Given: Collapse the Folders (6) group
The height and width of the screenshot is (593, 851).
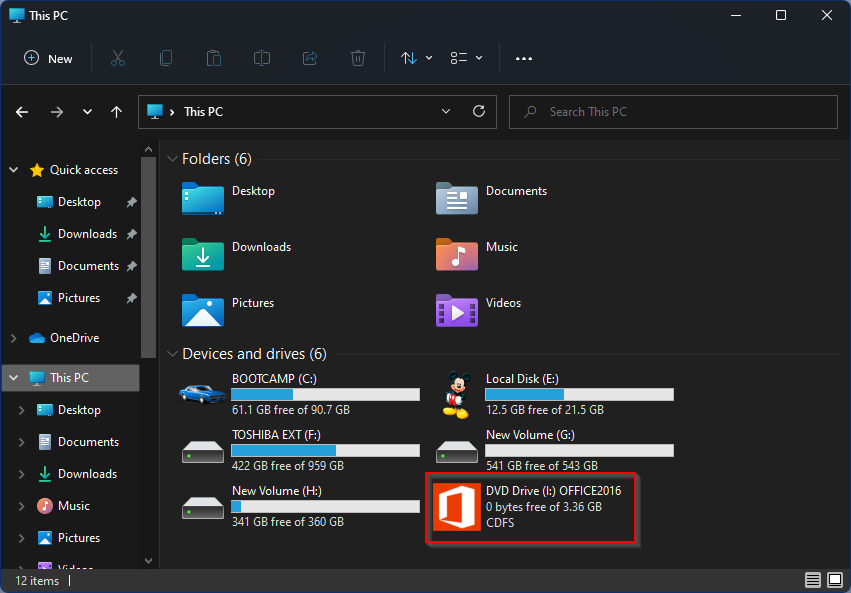Looking at the screenshot, I should tap(172, 159).
